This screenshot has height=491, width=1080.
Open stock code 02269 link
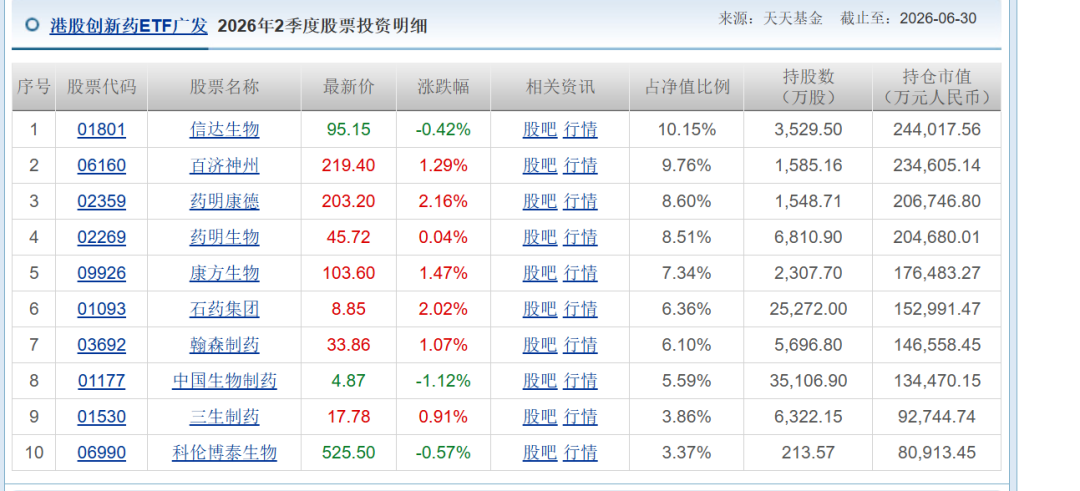101,238
